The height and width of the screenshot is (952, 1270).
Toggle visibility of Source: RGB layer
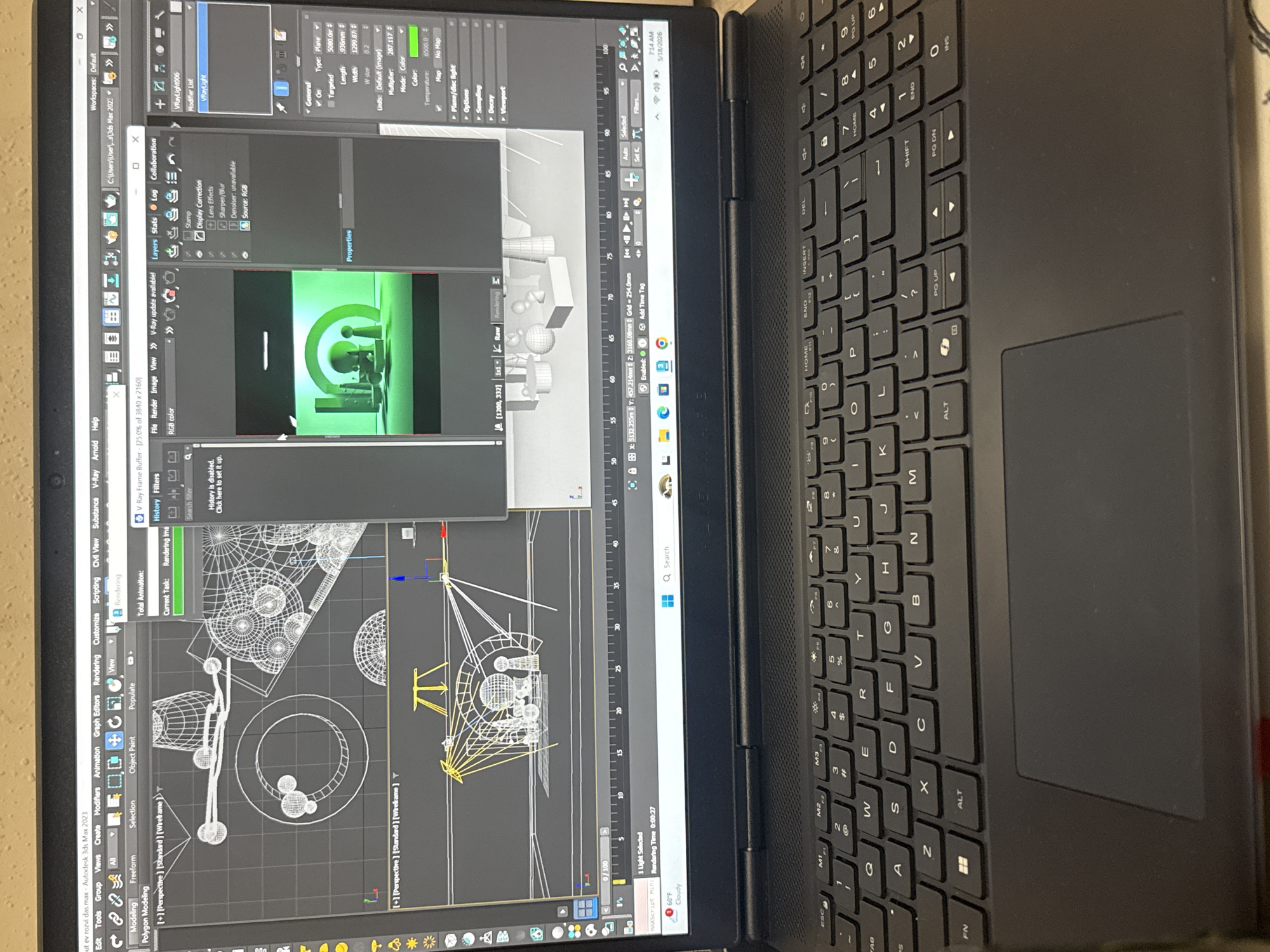pos(244,254)
